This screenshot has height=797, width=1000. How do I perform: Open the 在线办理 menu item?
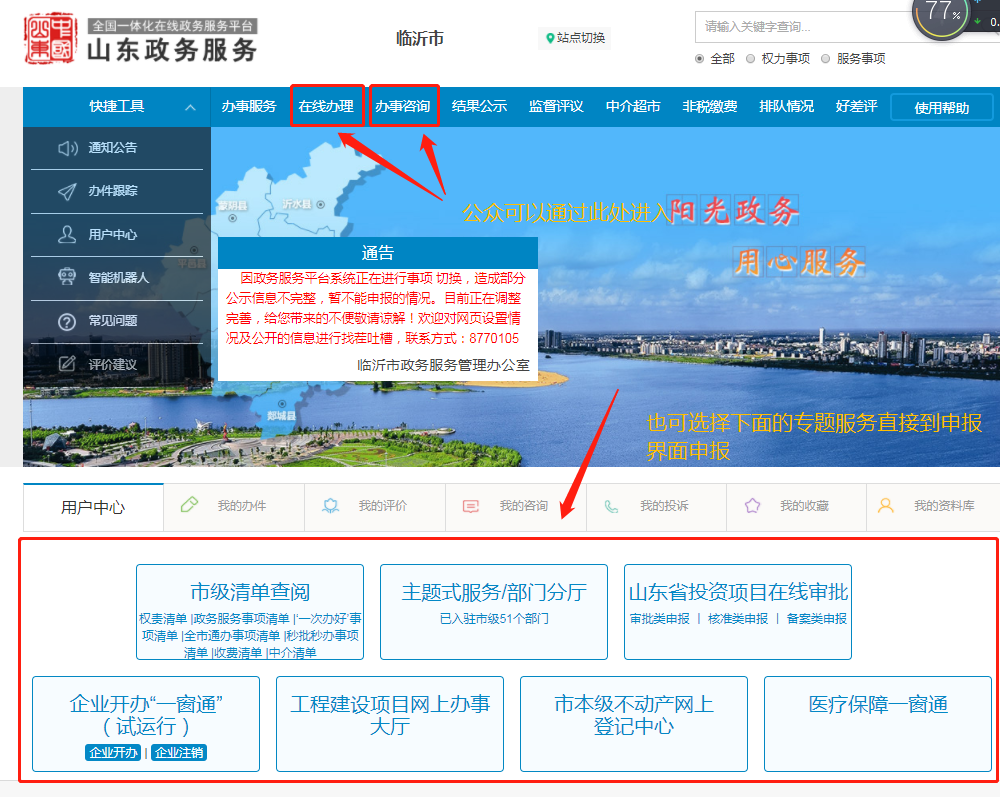[326, 106]
